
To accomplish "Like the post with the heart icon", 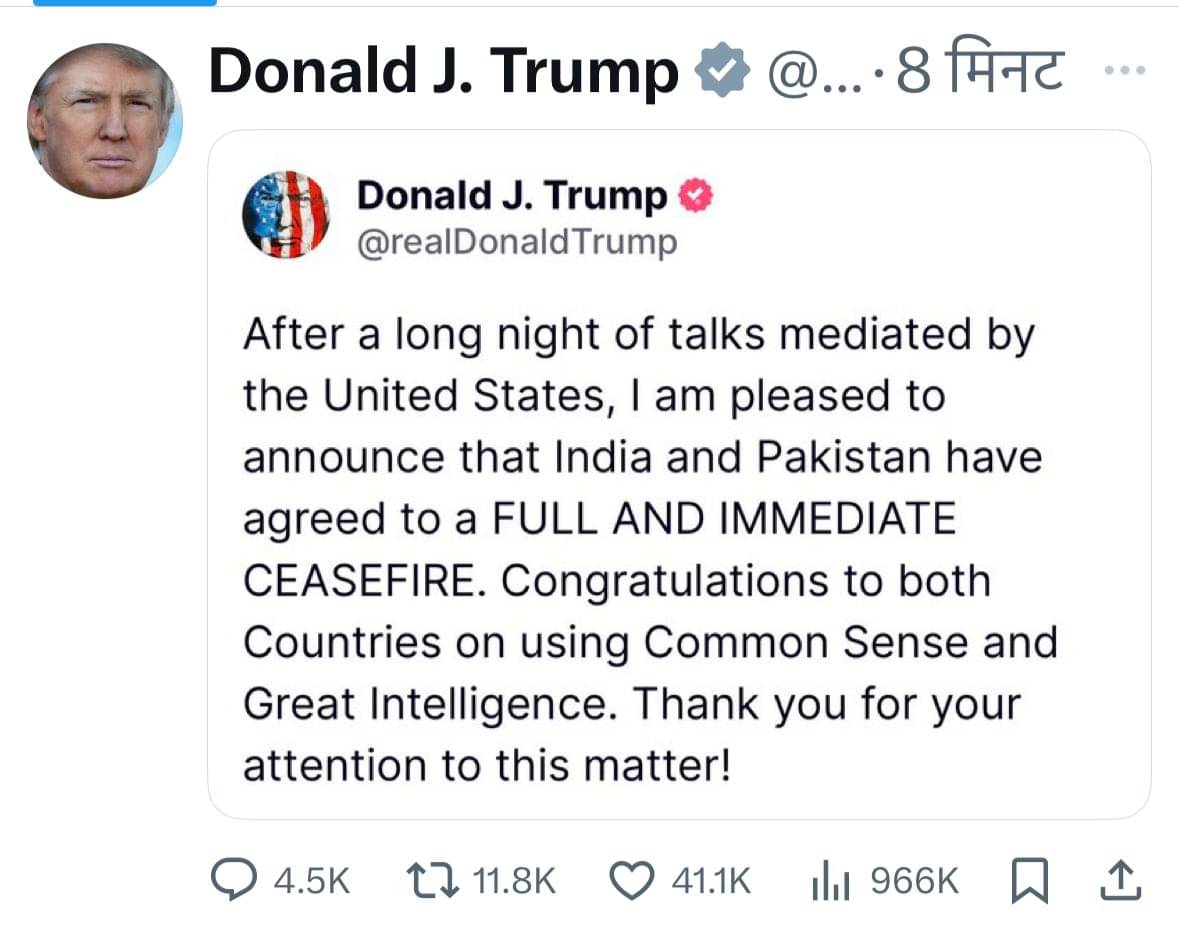I will 630,880.
